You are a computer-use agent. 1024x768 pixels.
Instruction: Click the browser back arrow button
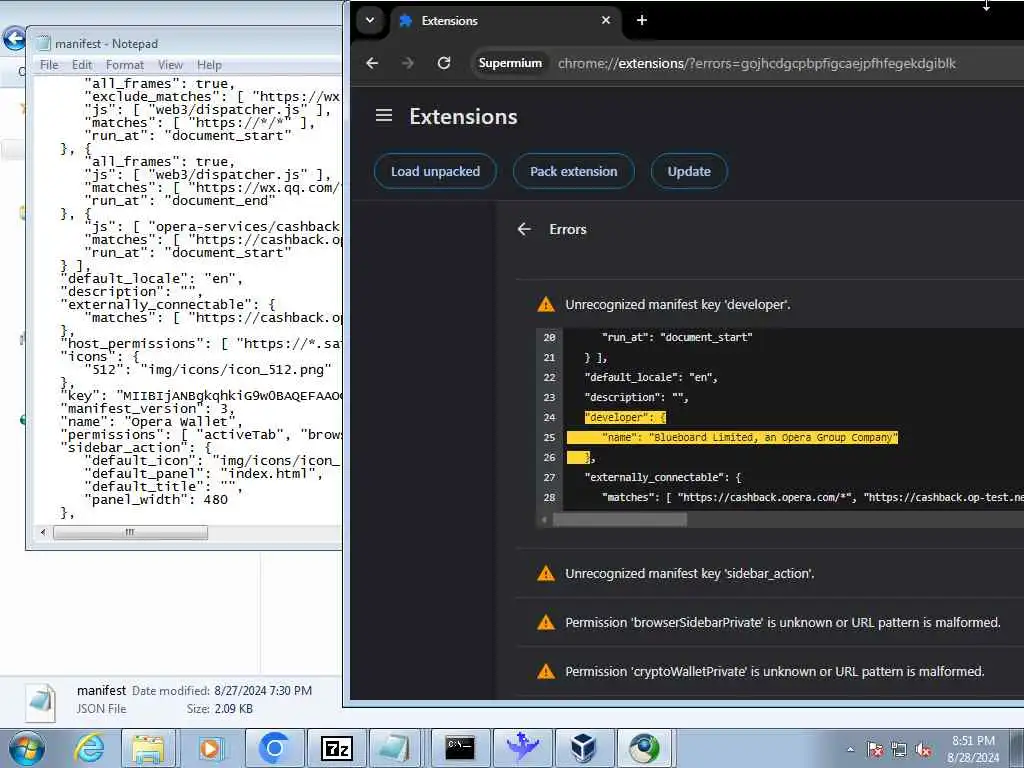[x=372, y=63]
